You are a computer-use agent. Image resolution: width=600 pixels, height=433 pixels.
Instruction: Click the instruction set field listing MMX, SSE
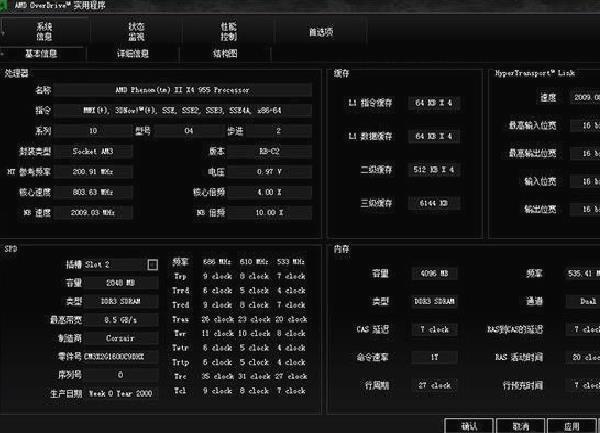183,110
